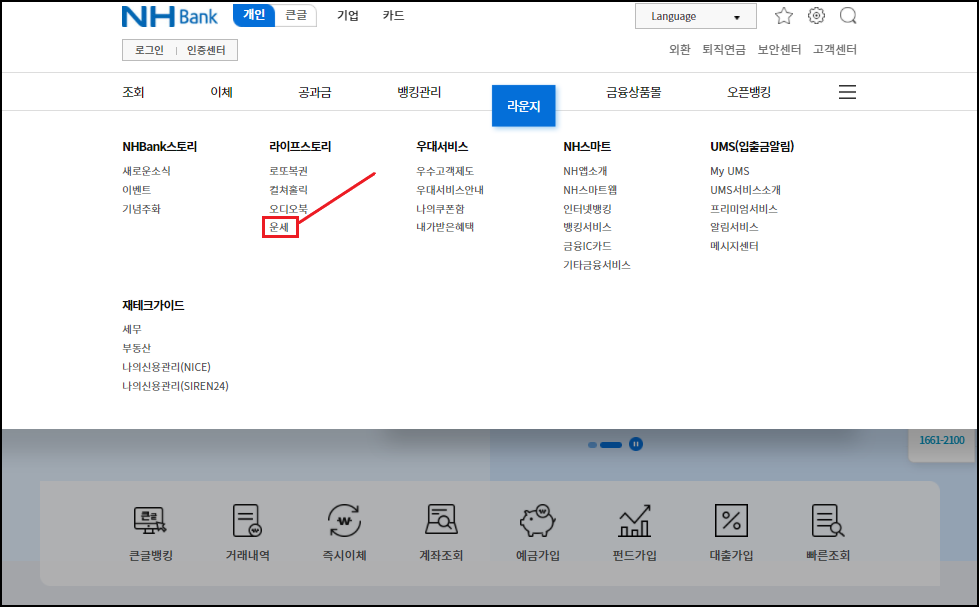Select the active banner slide indicator

611,445
